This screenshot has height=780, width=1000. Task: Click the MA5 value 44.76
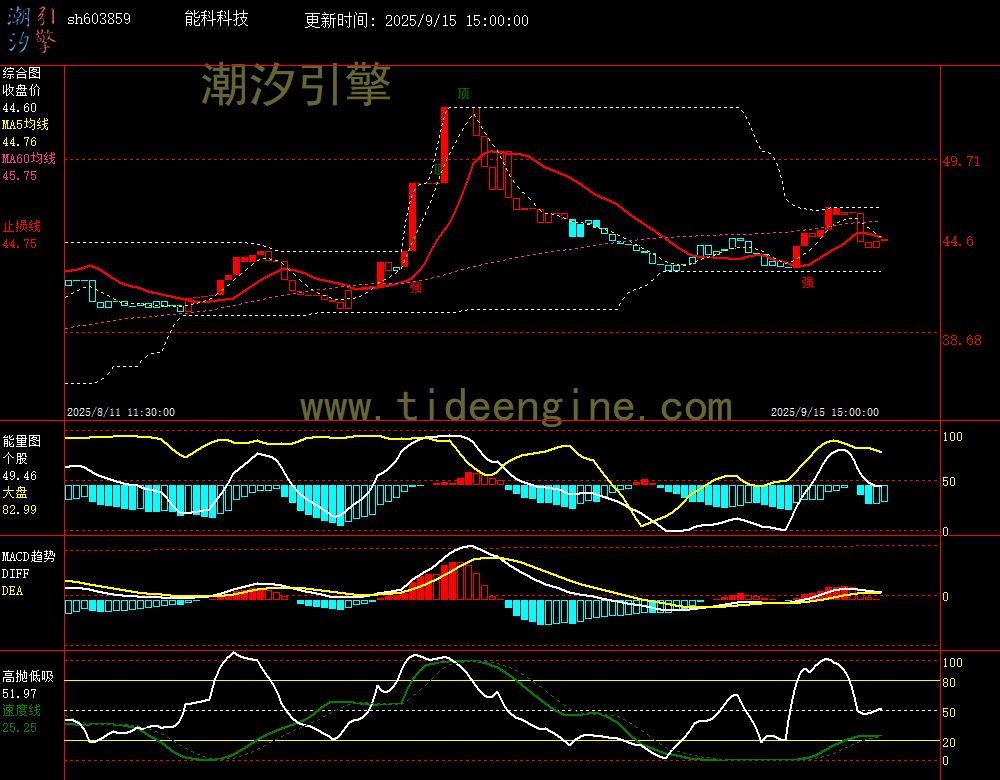(20, 142)
